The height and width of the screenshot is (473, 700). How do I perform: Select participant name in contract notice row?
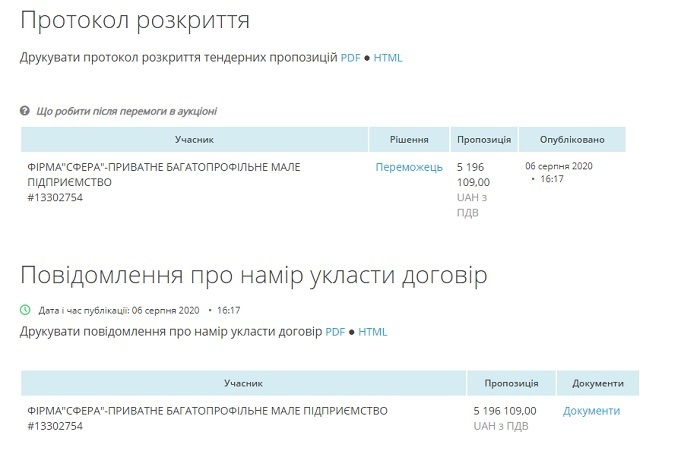[x=207, y=411]
